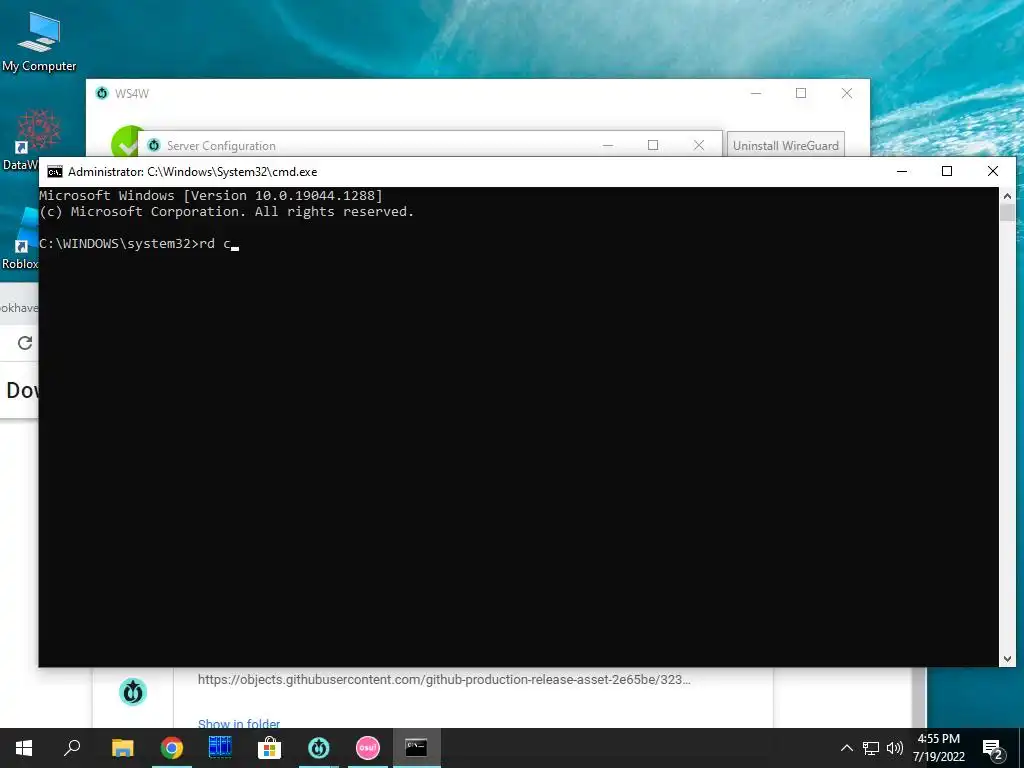Close the WS4W window
Screen dimensions: 1024x768
[846, 93]
